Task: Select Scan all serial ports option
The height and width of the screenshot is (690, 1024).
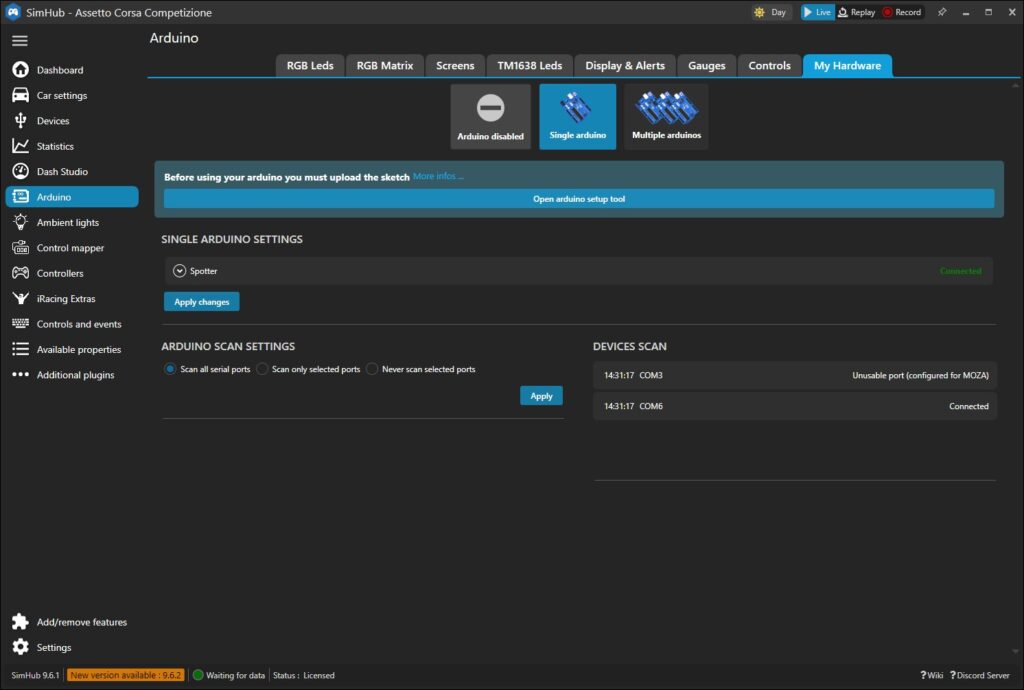Action: (170, 369)
